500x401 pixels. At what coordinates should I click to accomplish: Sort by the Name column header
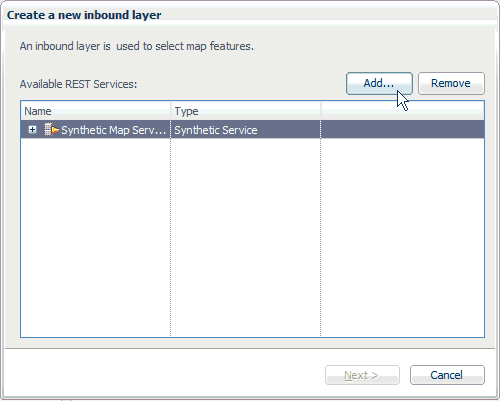tap(96, 111)
